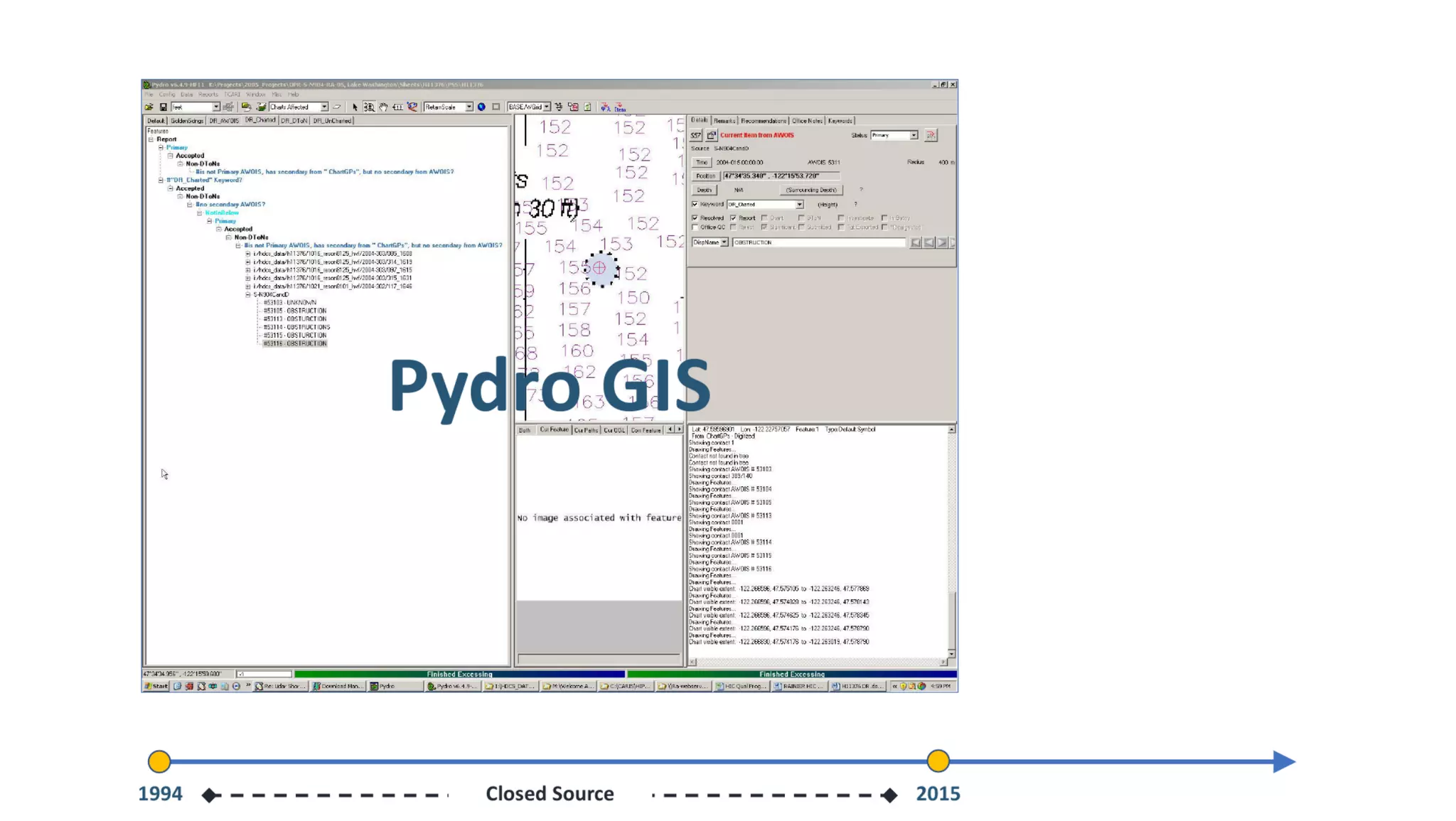Click the Time button
The image size is (1456, 821).
pyautogui.click(x=702, y=163)
